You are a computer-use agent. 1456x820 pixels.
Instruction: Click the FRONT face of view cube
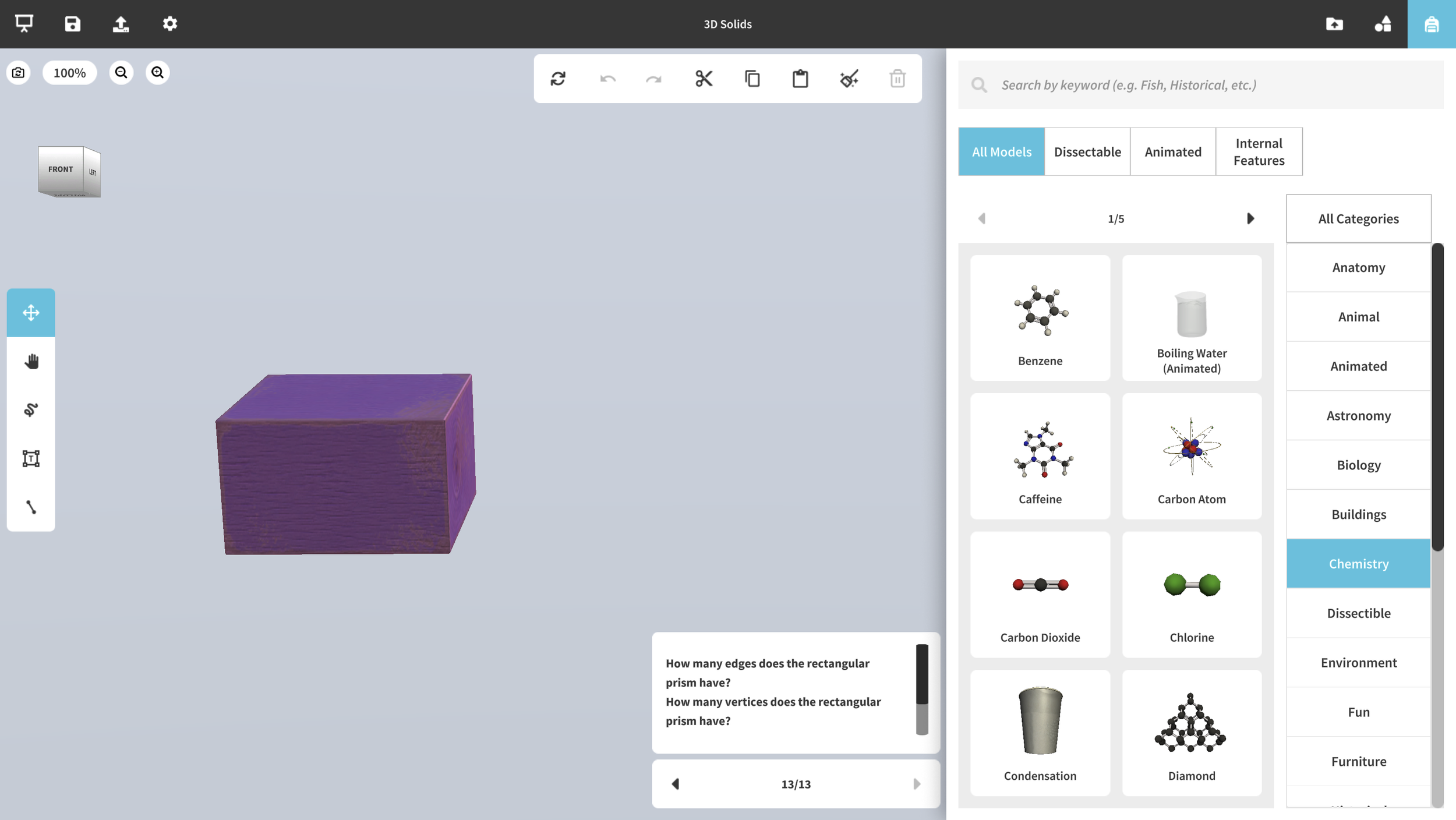tap(61, 169)
